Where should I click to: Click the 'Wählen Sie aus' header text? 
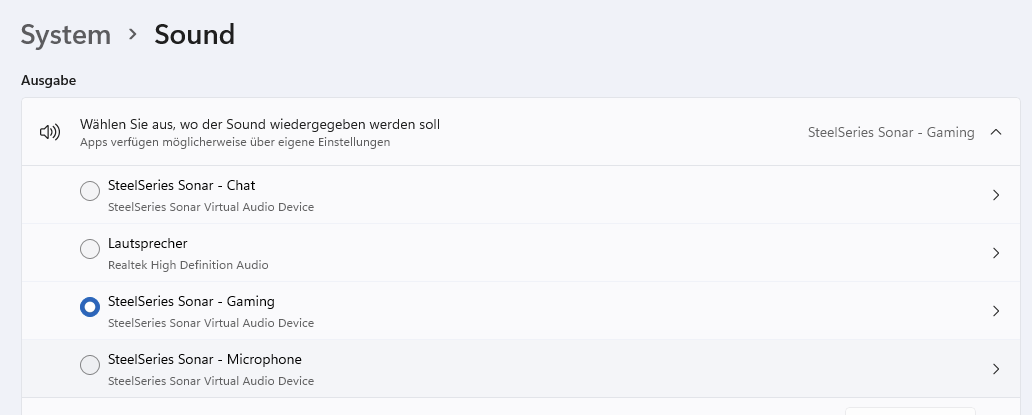pyautogui.click(x=260, y=125)
